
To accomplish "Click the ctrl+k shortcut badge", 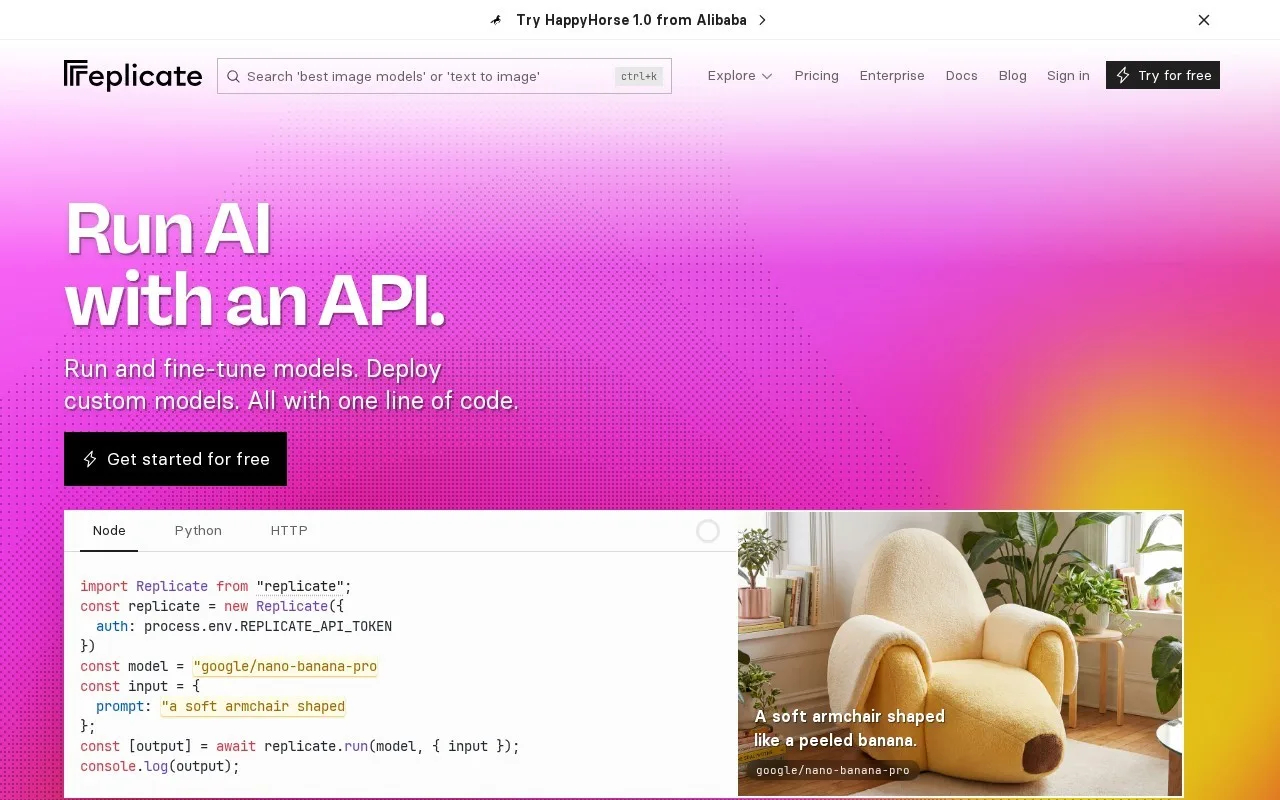I will [x=639, y=76].
